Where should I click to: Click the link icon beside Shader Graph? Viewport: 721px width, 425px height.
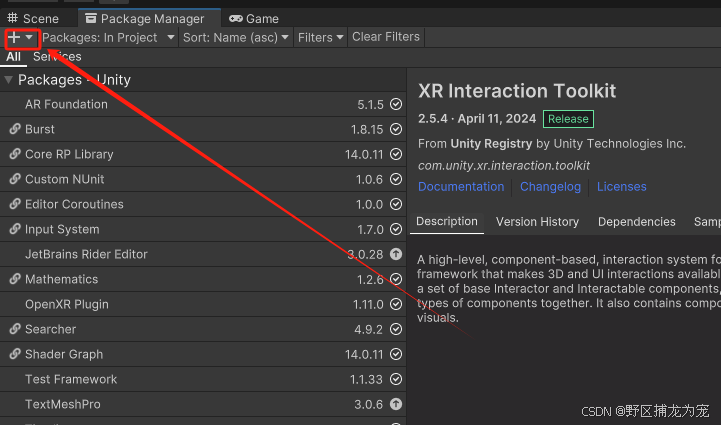(x=15, y=354)
